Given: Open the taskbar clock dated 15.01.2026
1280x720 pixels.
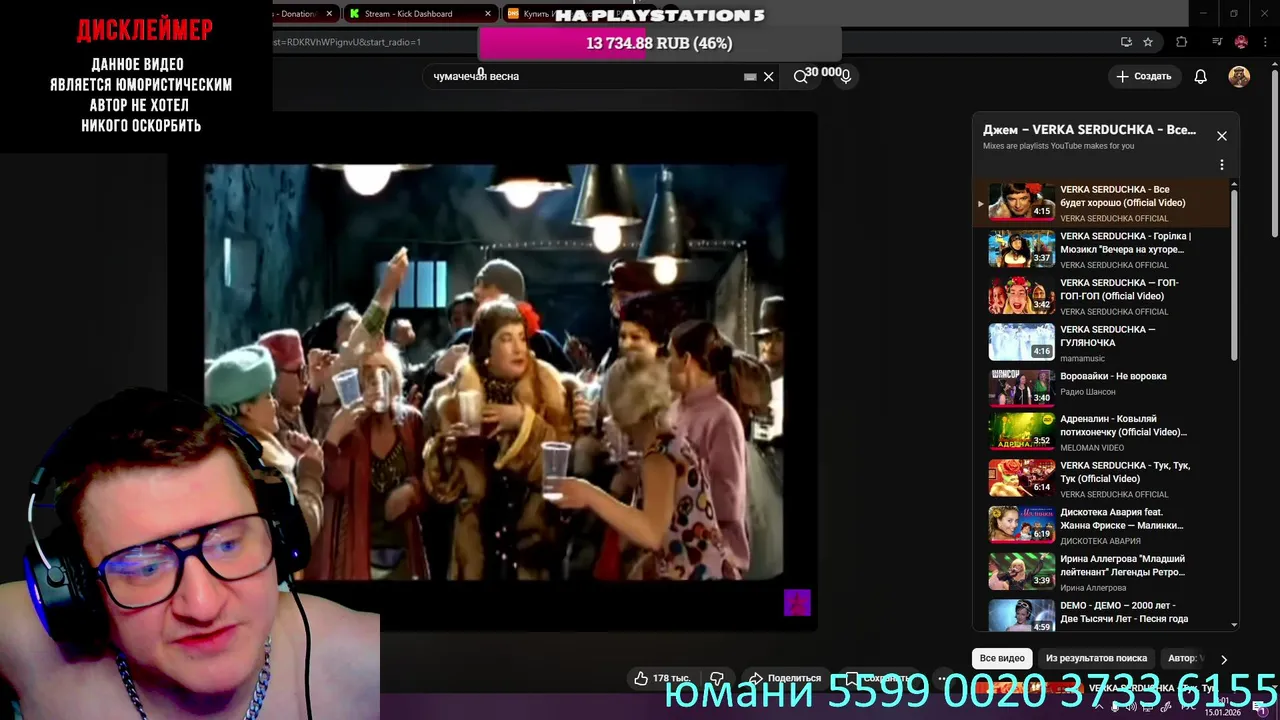Looking at the screenshot, I should (1224, 706).
